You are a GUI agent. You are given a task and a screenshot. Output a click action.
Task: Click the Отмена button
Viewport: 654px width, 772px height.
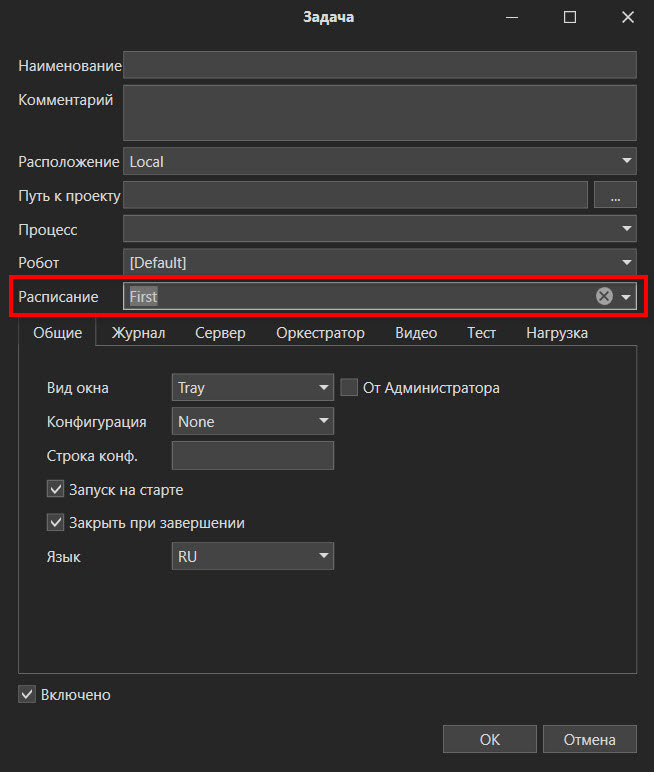pyautogui.click(x=589, y=739)
